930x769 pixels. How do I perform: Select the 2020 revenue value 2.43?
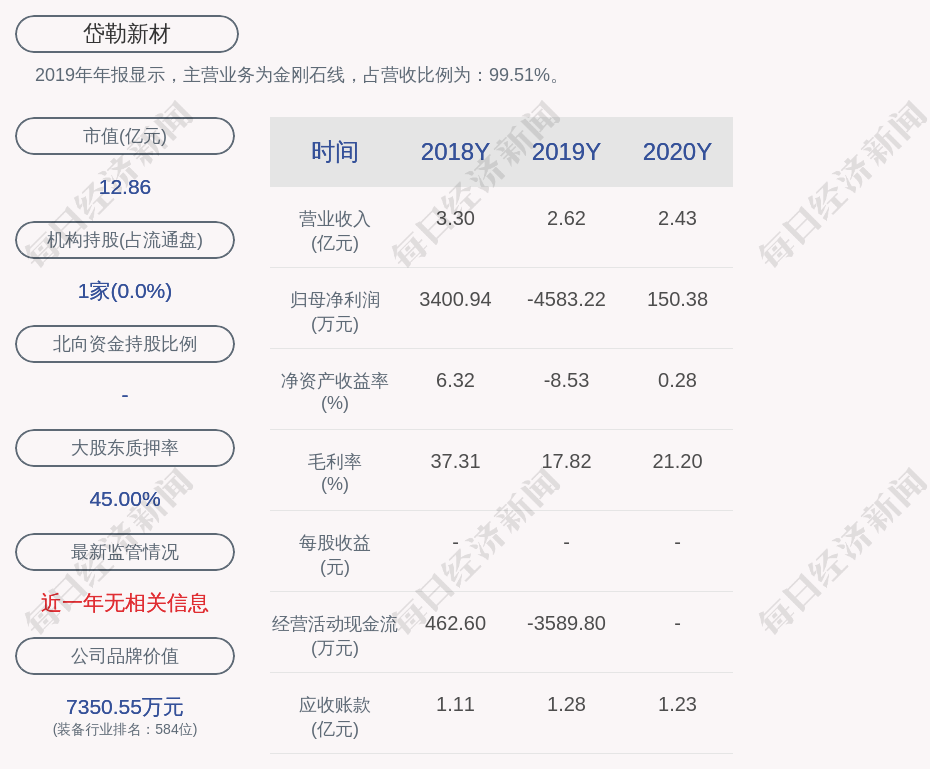pos(677,218)
